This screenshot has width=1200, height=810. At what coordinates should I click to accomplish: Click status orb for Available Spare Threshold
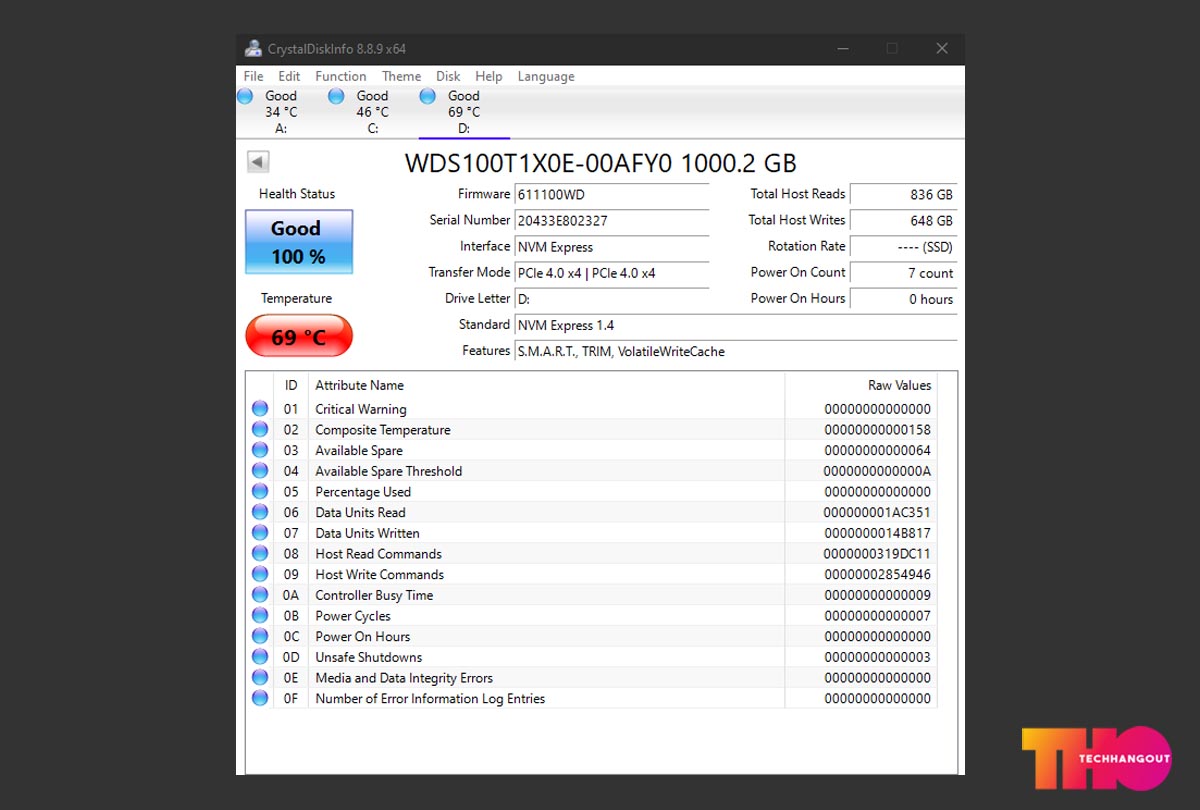(x=260, y=470)
